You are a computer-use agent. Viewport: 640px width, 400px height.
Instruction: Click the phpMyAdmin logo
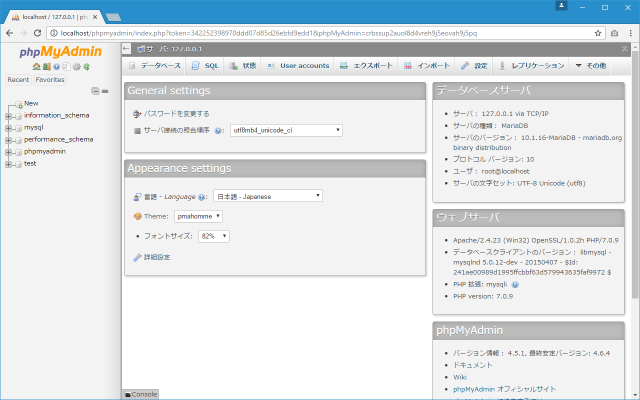[x=61, y=51]
